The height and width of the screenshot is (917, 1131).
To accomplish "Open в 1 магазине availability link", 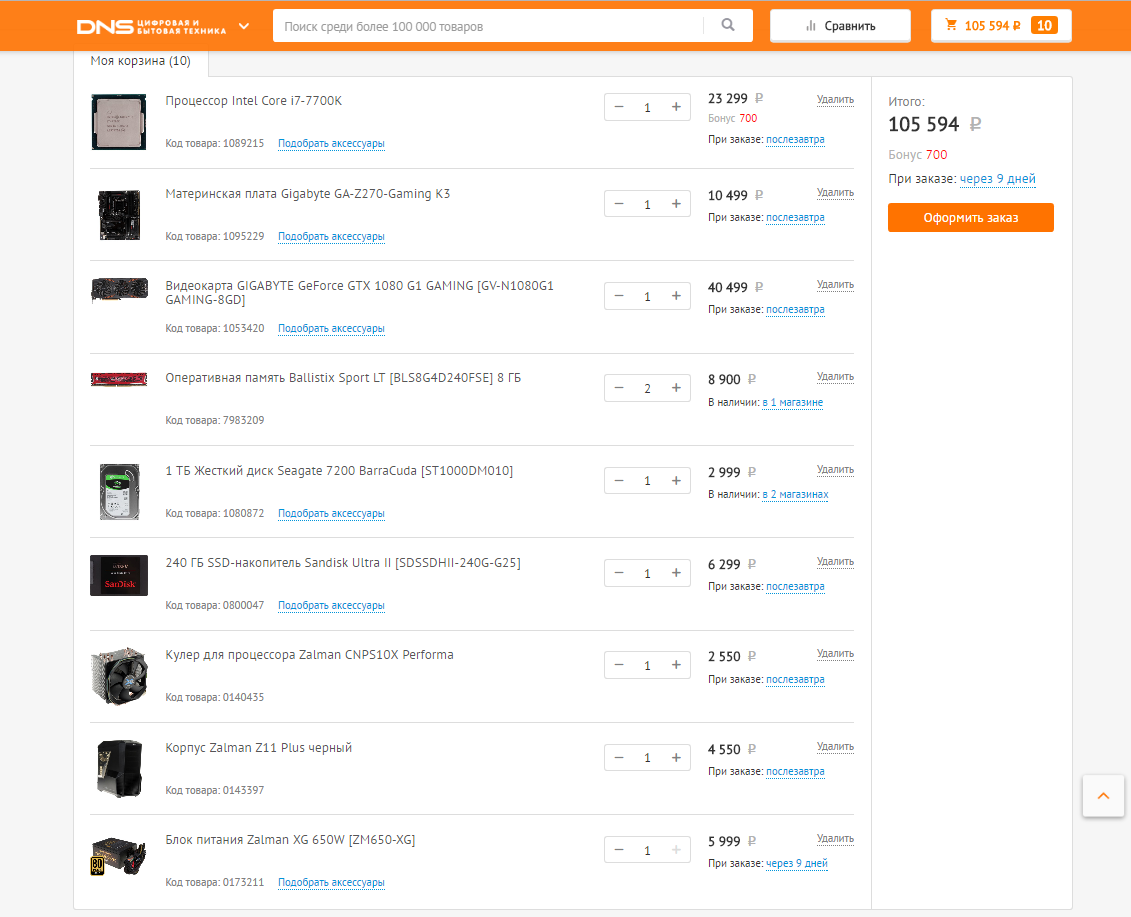I will tap(793, 403).
